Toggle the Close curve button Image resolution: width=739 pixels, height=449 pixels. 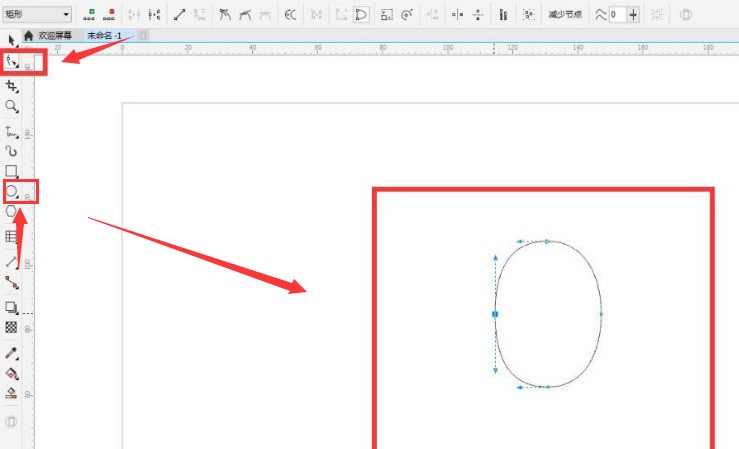(361, 15)
